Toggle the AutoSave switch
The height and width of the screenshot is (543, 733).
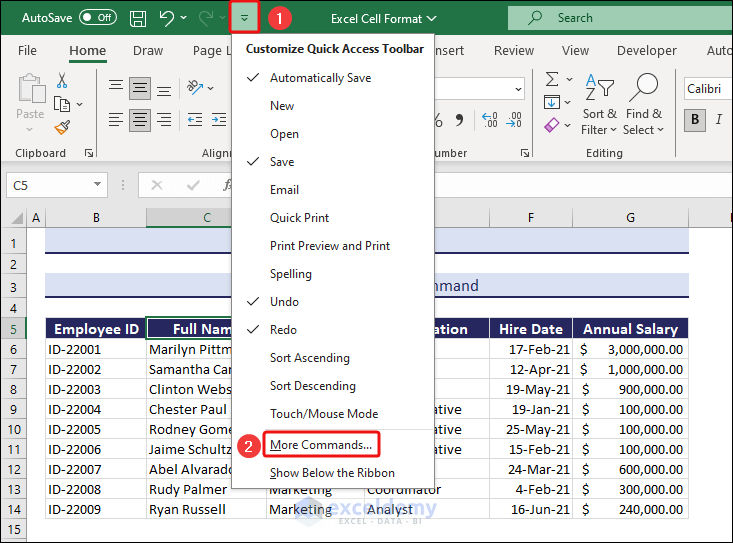(x=97, y=18)
